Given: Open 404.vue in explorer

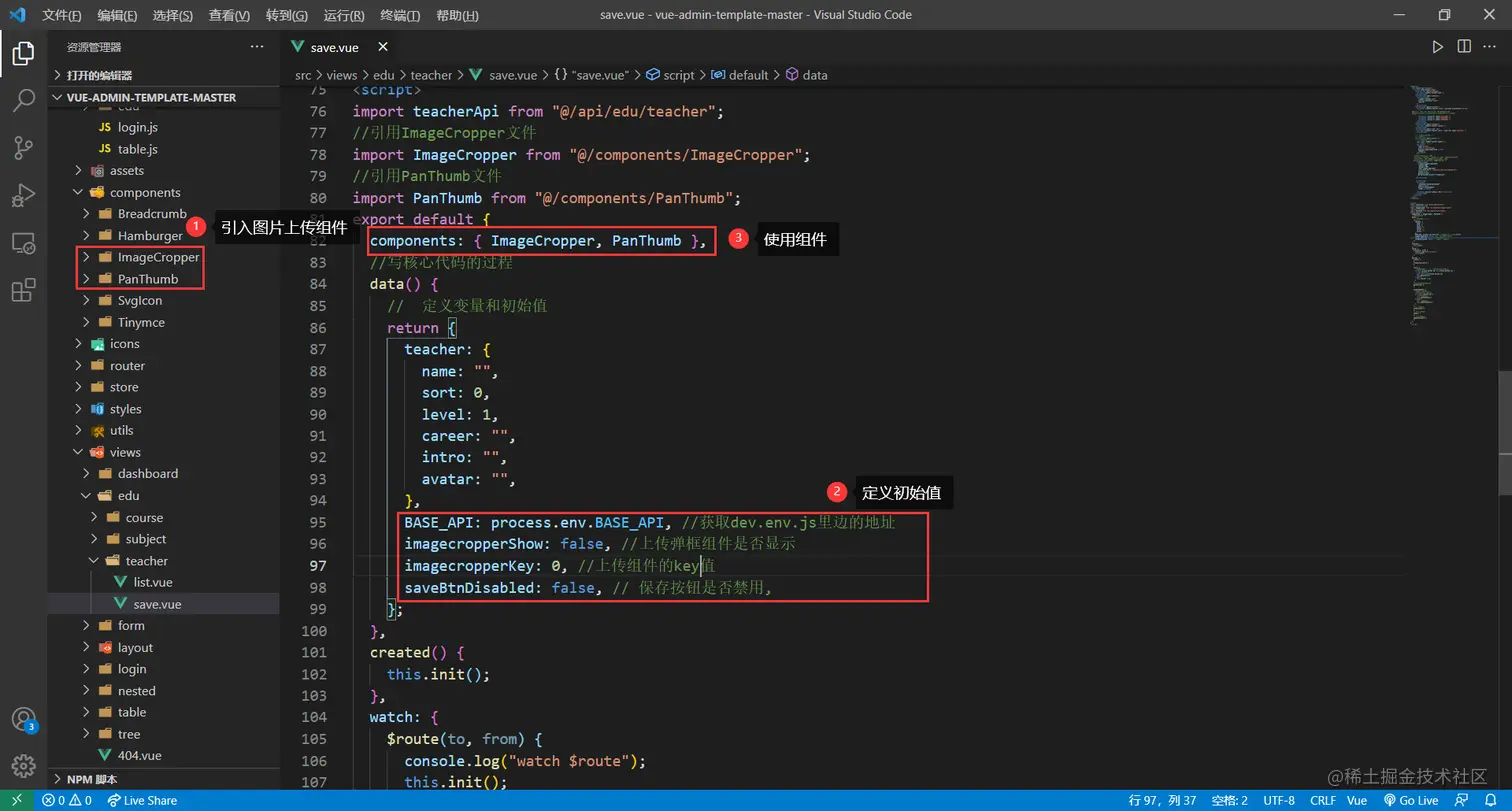Looking at the screenshot, I should 163,756.
